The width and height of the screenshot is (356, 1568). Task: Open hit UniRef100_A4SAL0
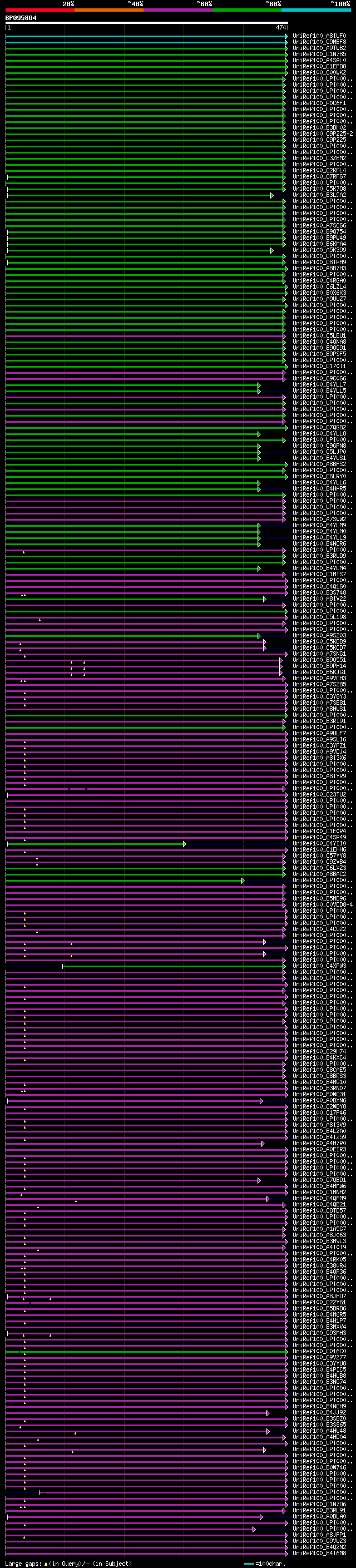319,60
